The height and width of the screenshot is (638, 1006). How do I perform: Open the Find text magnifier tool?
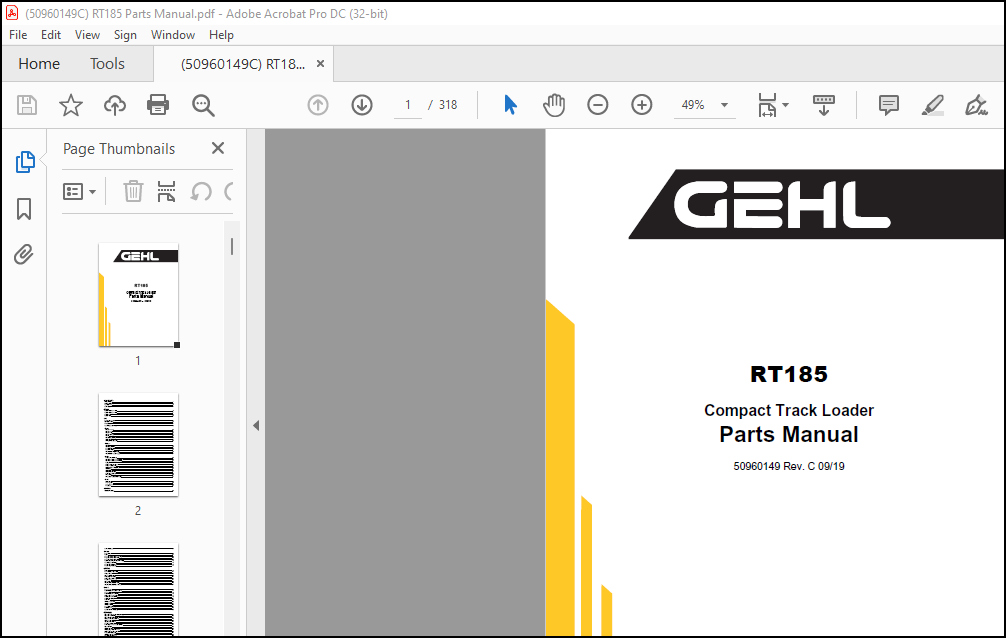pos(203,105)
